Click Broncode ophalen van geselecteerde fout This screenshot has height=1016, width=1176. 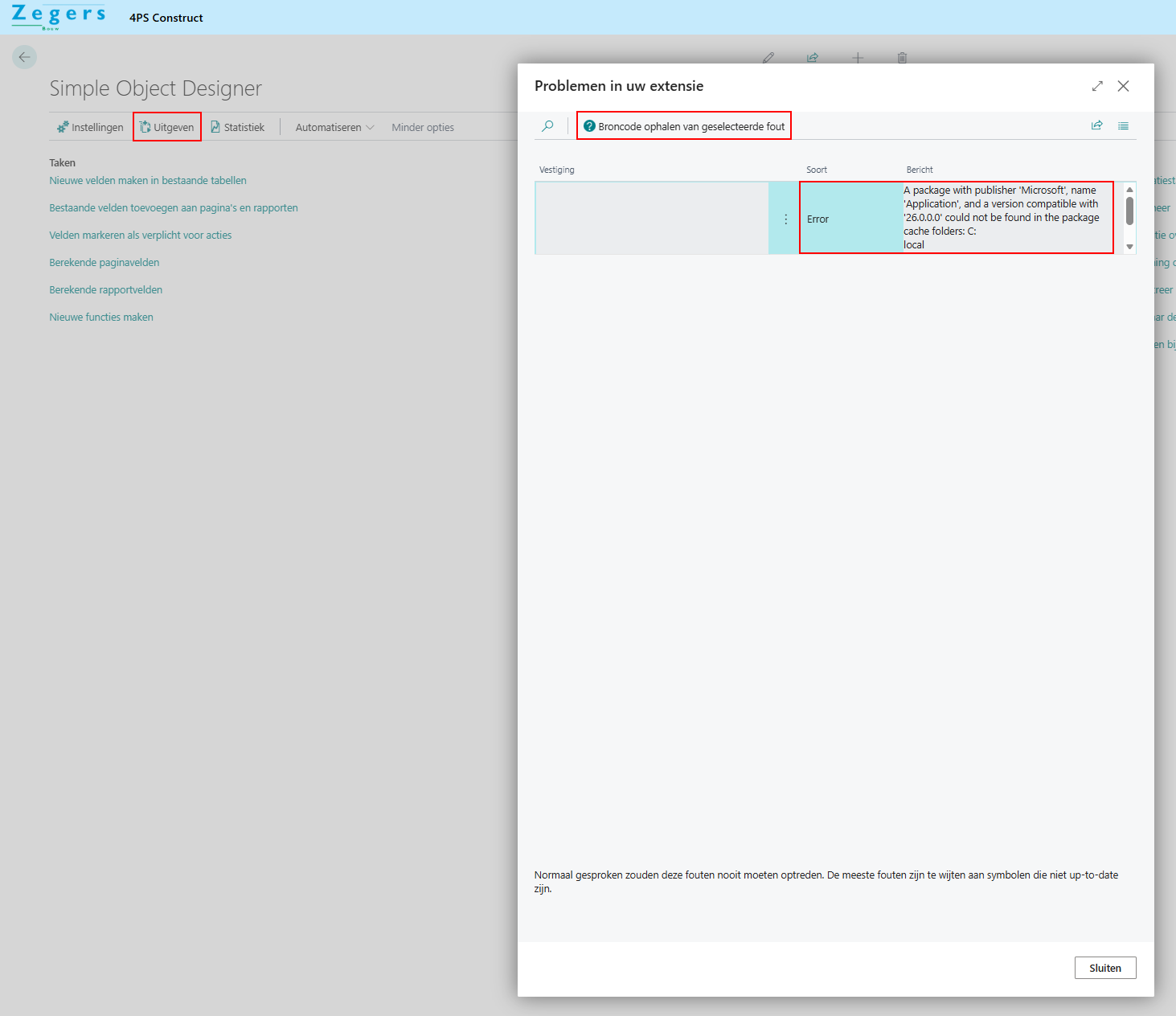pyautogui.click(x=684, y=126)
